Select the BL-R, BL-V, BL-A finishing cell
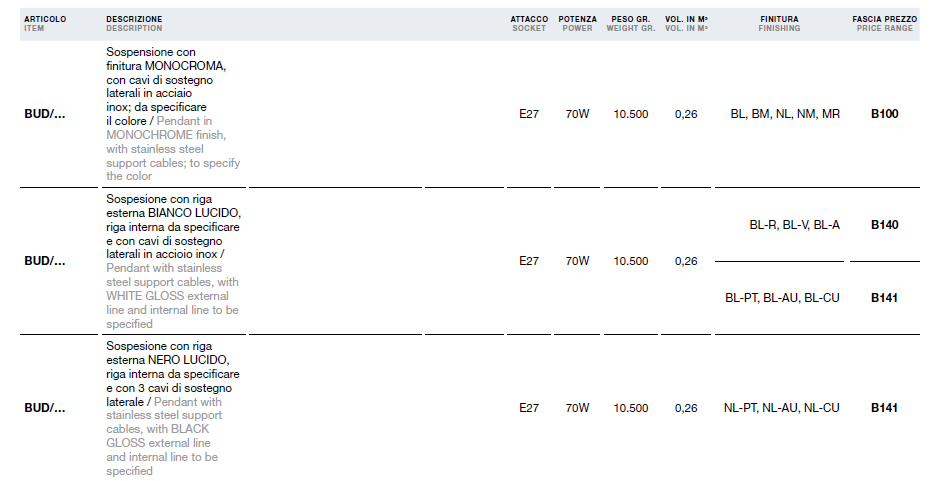The height and width of the screenshot is (481, 940). pyautogui.click(x=794, y=225)
